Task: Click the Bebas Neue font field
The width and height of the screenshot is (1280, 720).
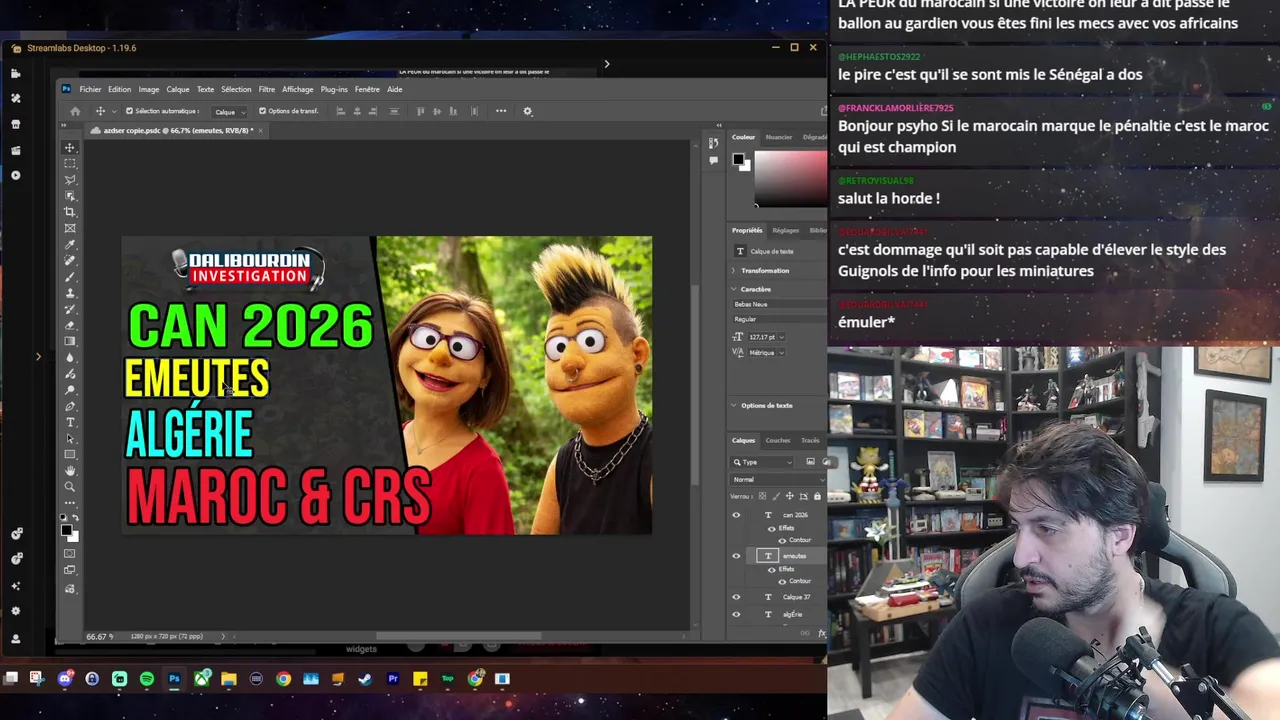Action: pyautogui.click(x=779, y=304)
